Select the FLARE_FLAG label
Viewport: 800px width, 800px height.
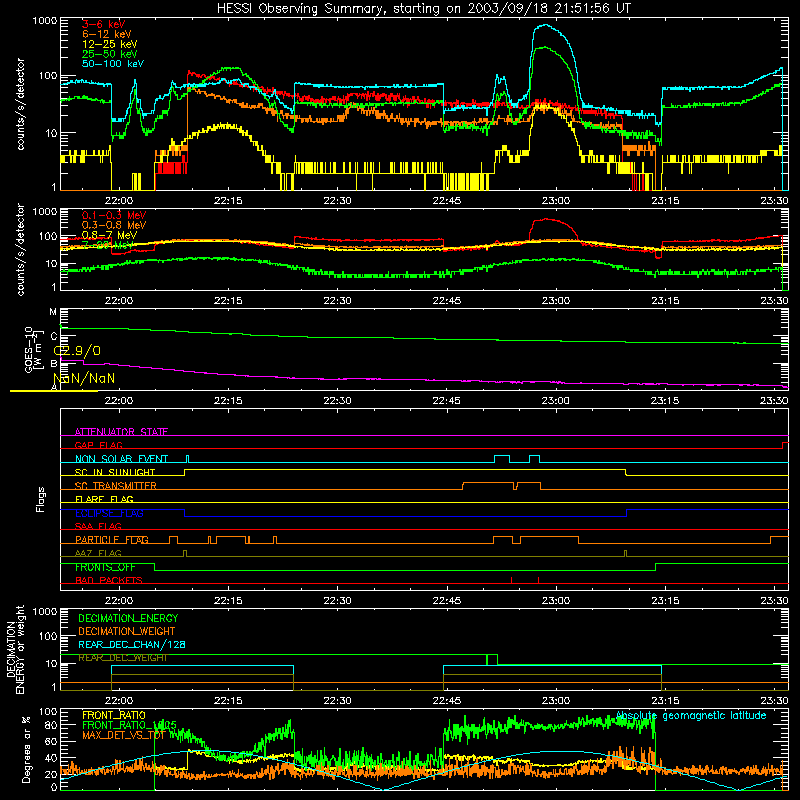tap(104, 499)
